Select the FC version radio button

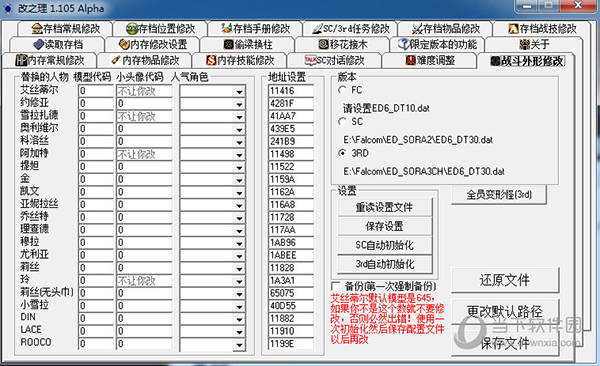tap(342, 90)
